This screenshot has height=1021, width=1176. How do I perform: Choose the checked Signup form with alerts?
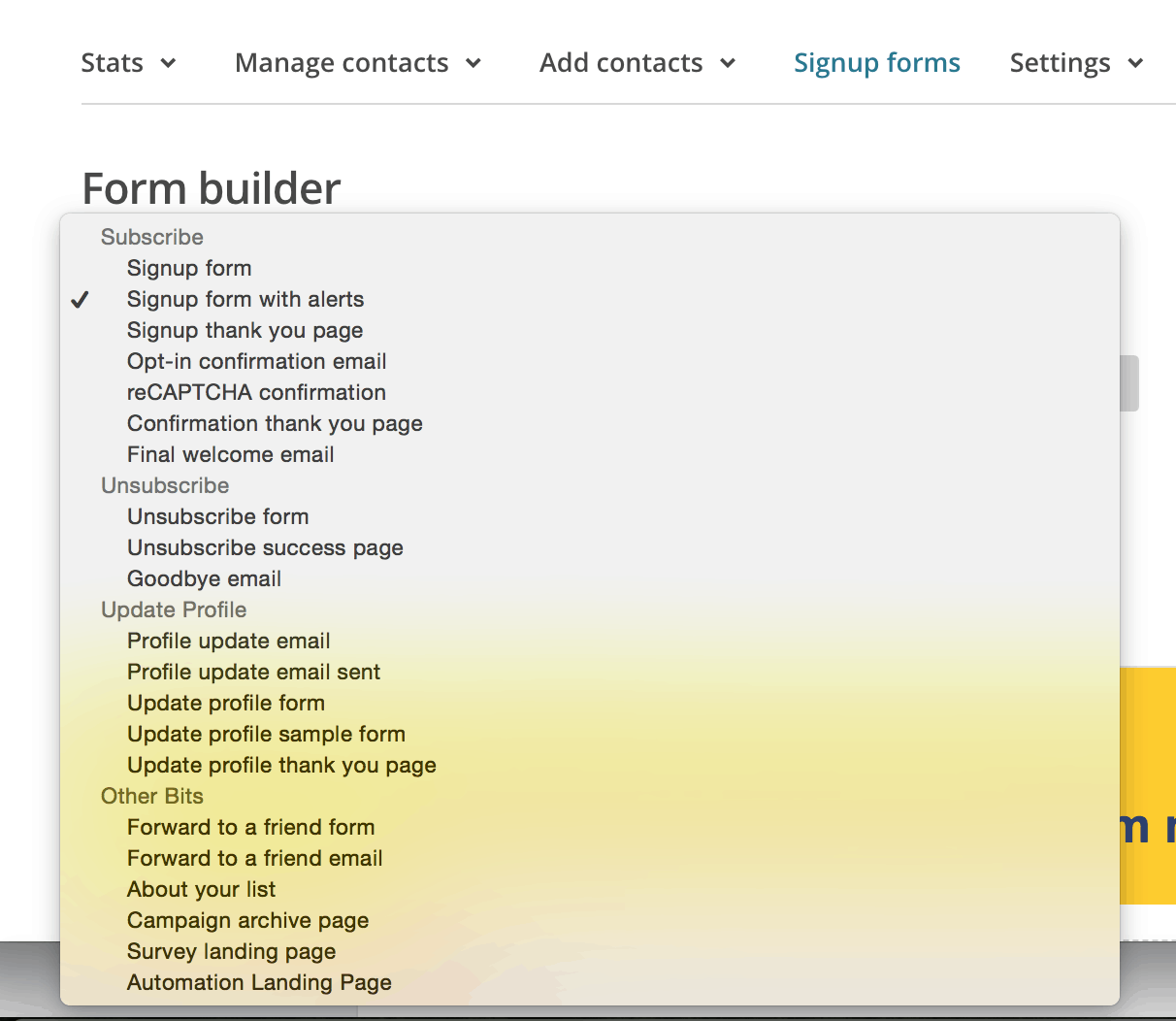point(245,300)
